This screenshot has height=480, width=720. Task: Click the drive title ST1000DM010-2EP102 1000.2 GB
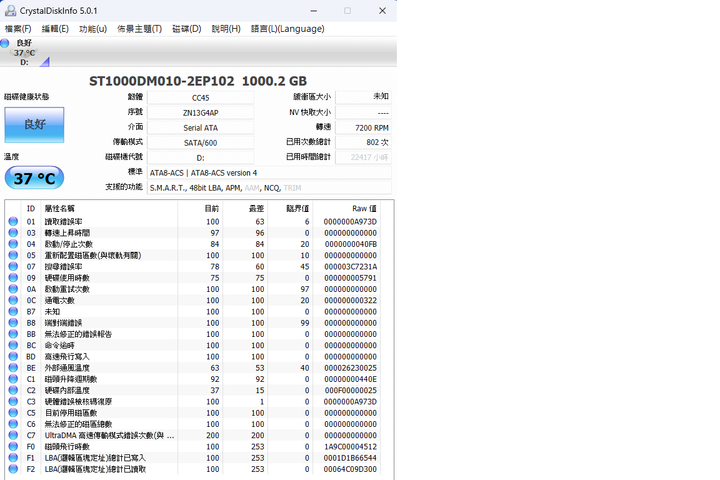(x=198, y=81)
